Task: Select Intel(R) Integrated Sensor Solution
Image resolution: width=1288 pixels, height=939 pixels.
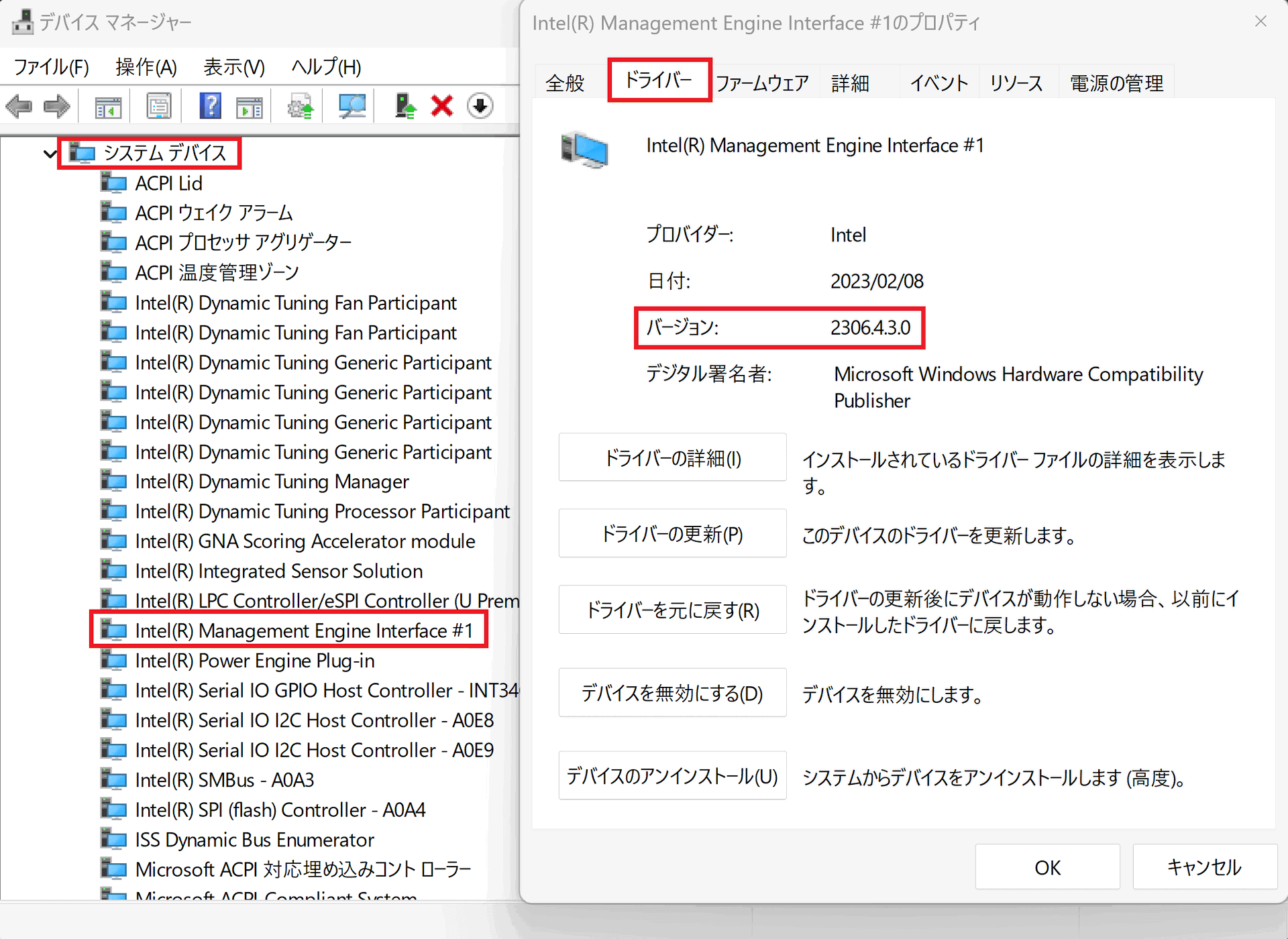Action: coord(279,571)
